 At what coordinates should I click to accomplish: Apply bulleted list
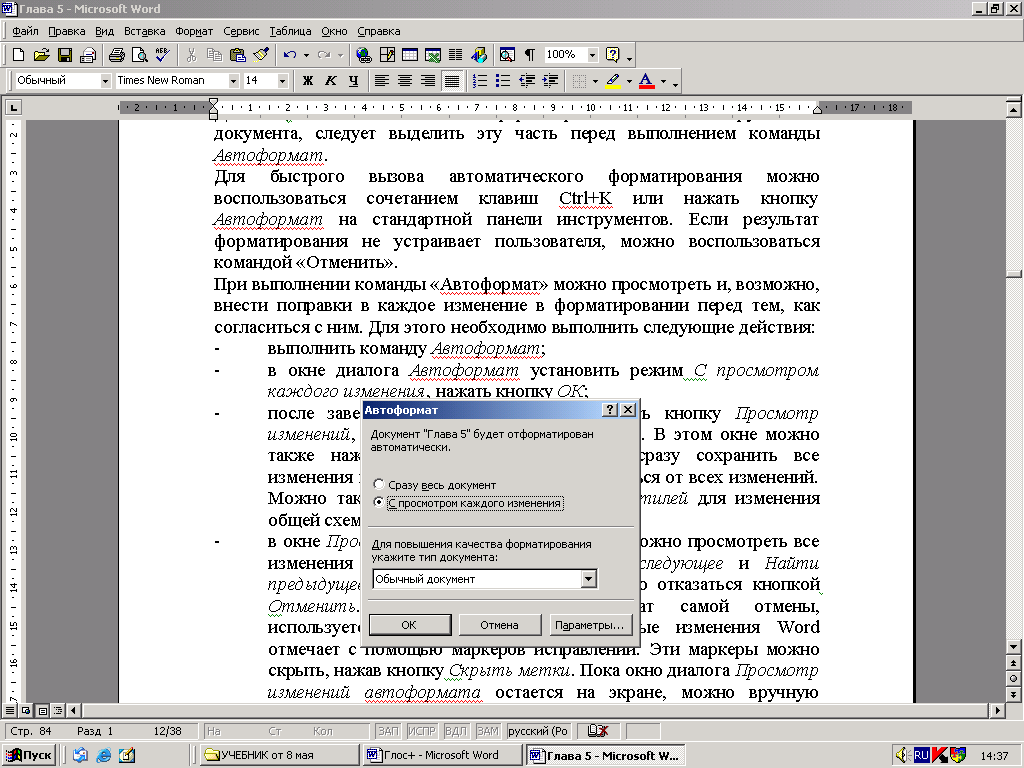pyautogui.click(x=503, y=81)
